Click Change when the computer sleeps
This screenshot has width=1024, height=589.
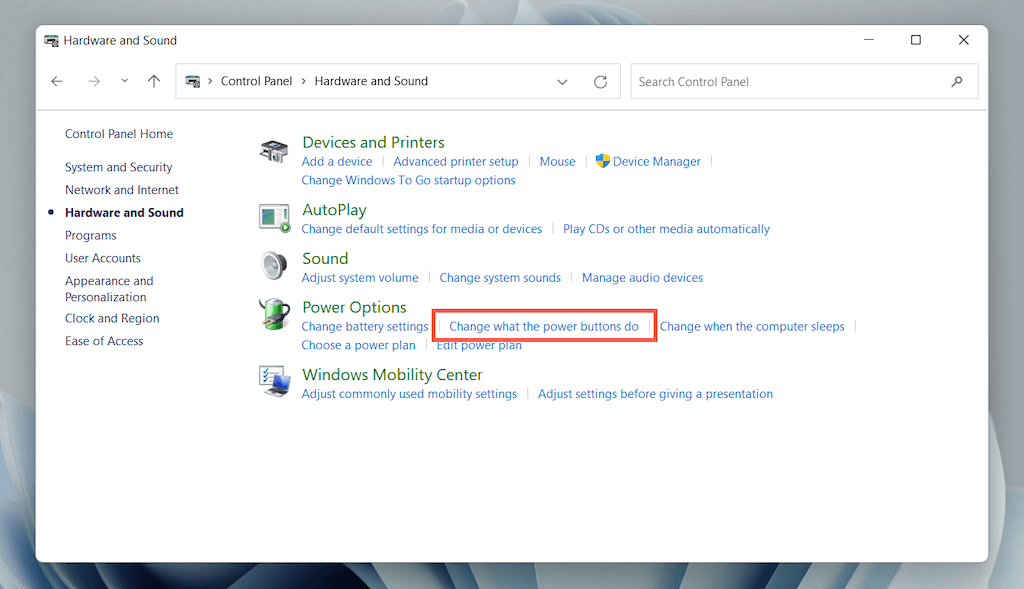pyautogui.click(x=752, y=326)
